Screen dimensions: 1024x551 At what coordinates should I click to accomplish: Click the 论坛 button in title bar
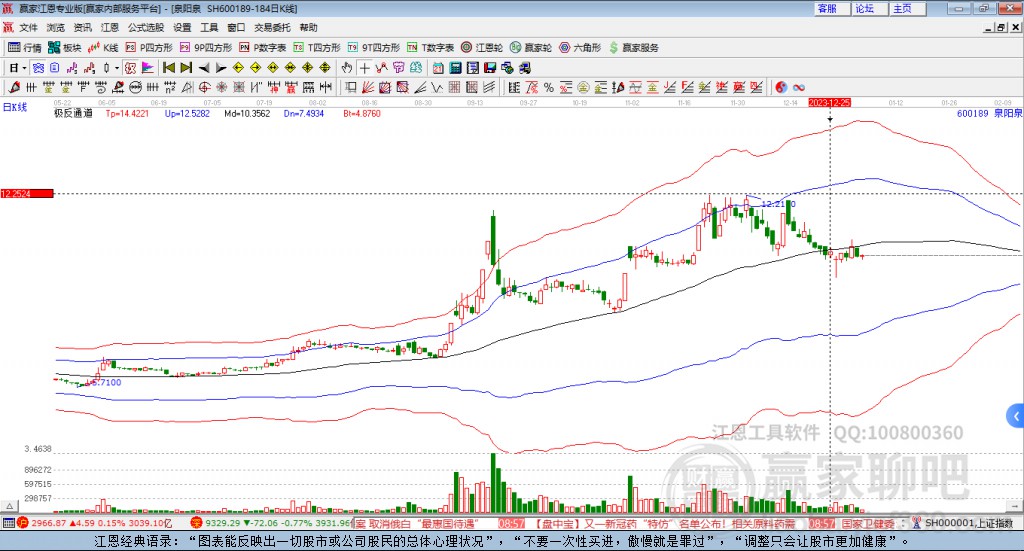870,8
